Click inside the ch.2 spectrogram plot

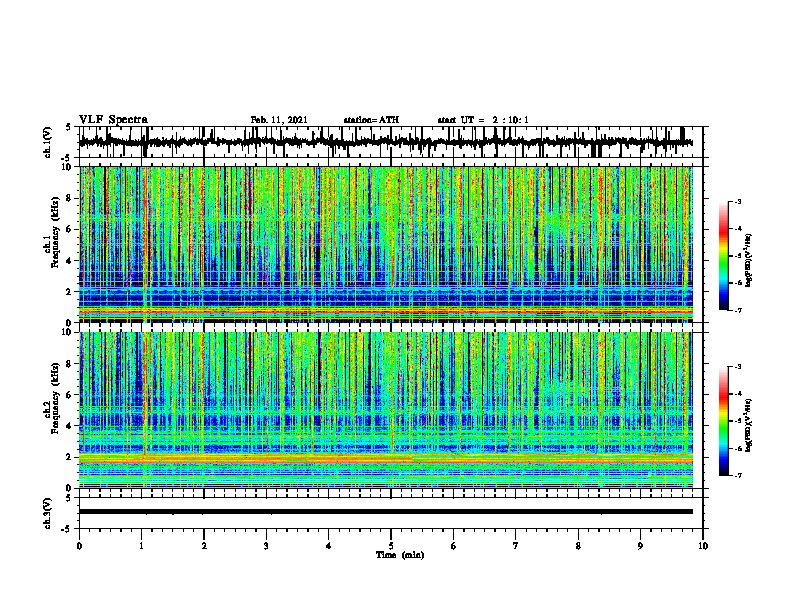pos(385,410)
